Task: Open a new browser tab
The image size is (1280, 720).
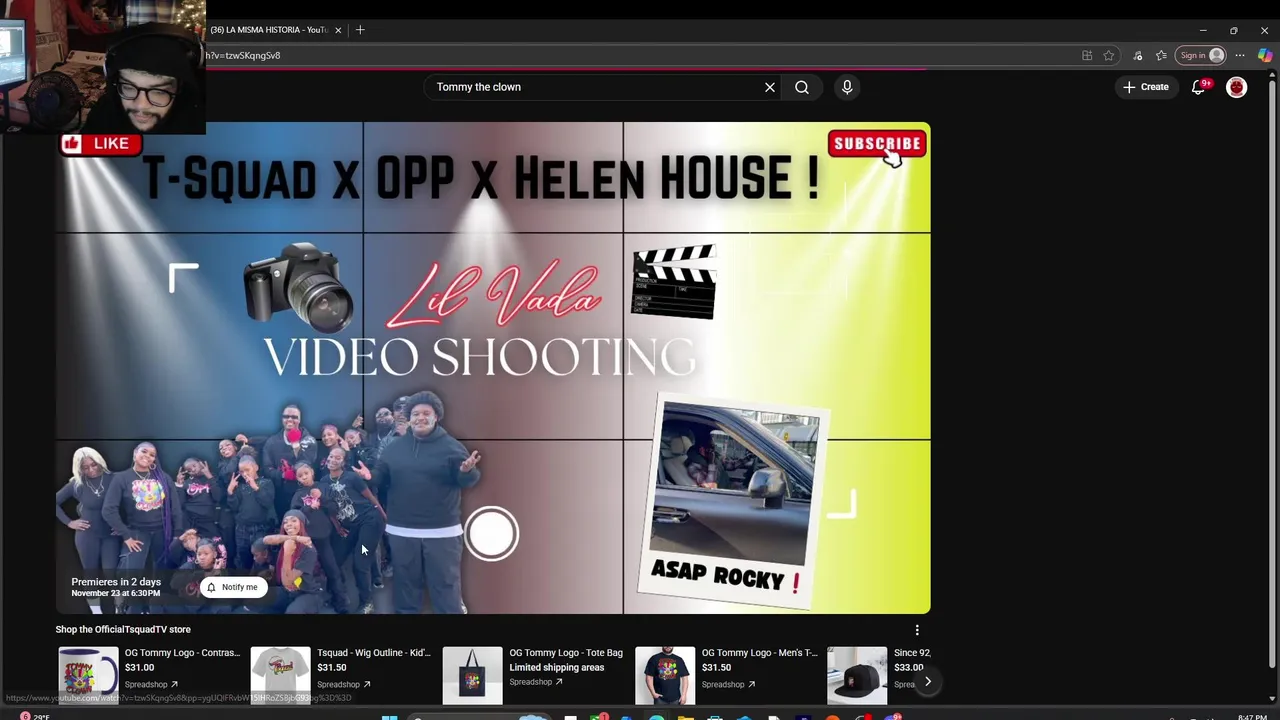Action: tap(360, 30)
